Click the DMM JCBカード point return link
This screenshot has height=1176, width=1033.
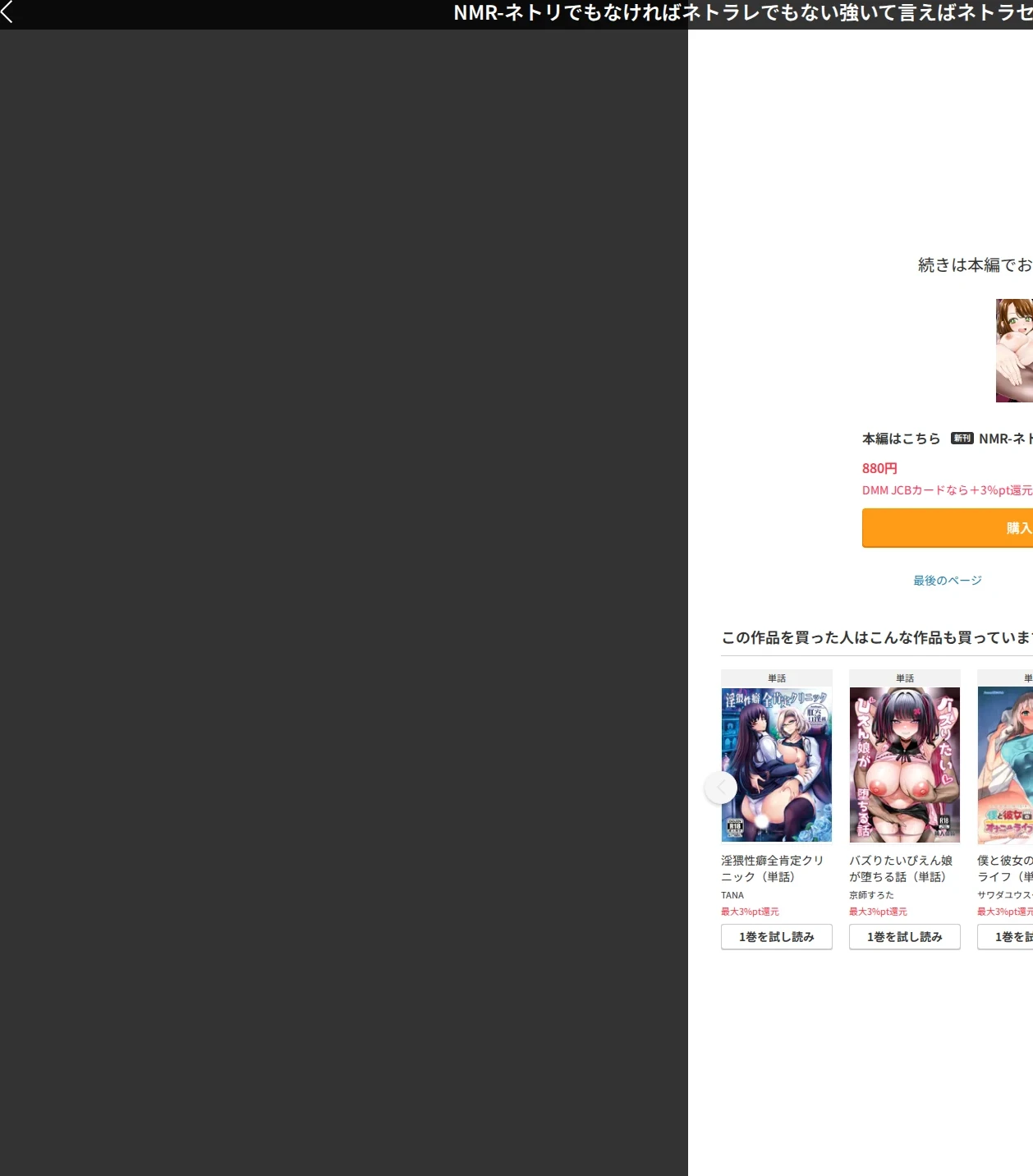[x=947, y=490]
